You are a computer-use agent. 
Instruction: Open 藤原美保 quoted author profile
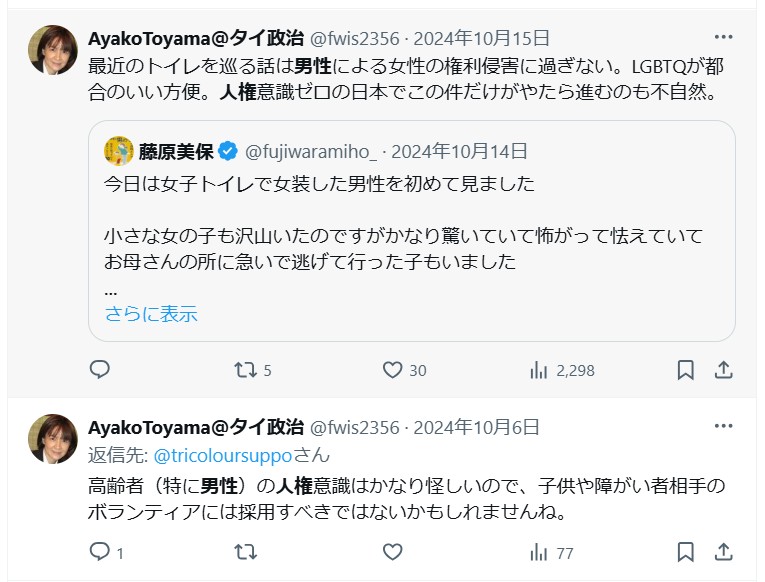[x=175, y=152]
